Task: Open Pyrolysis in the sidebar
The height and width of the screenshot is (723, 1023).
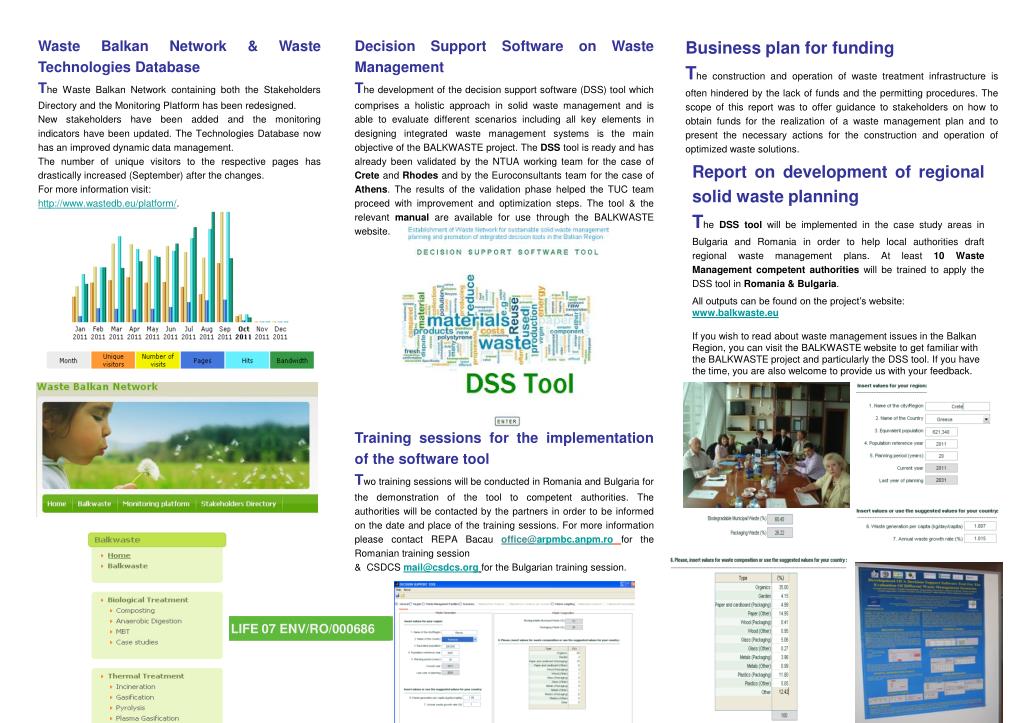Action: [x=130, y=707]
